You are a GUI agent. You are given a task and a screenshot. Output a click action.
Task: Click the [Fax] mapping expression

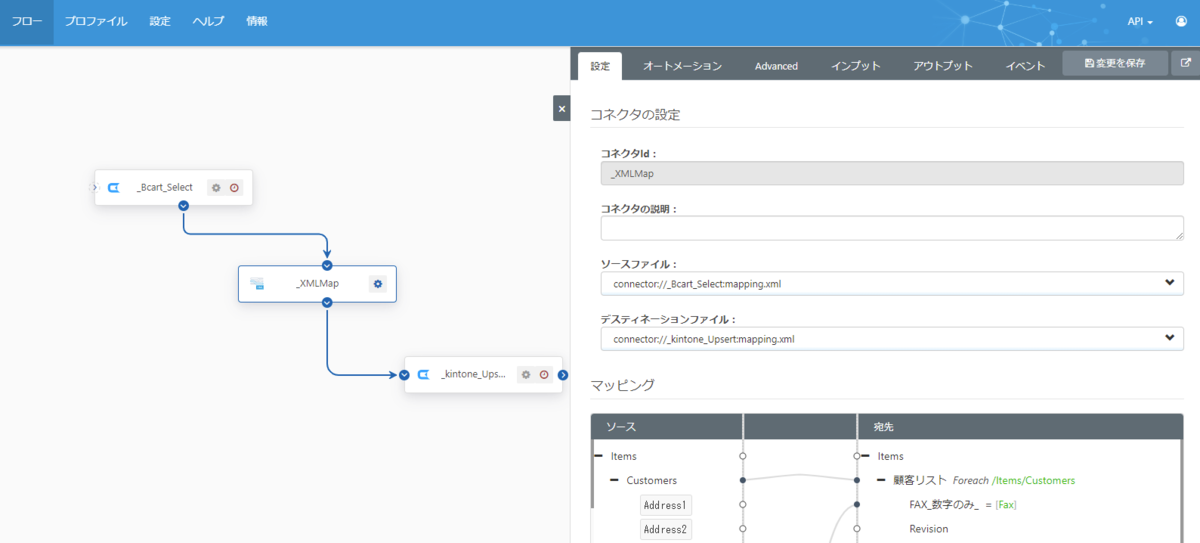pos(1005,505)
